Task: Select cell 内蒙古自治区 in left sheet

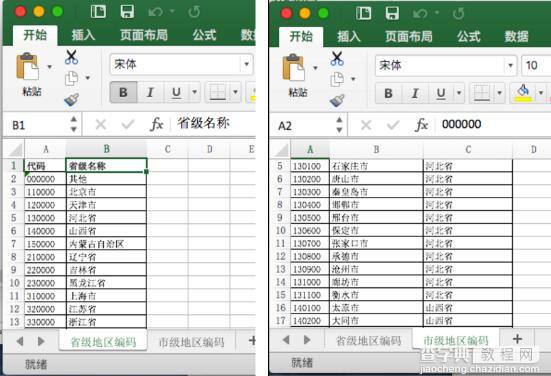Action: point(106,244)
